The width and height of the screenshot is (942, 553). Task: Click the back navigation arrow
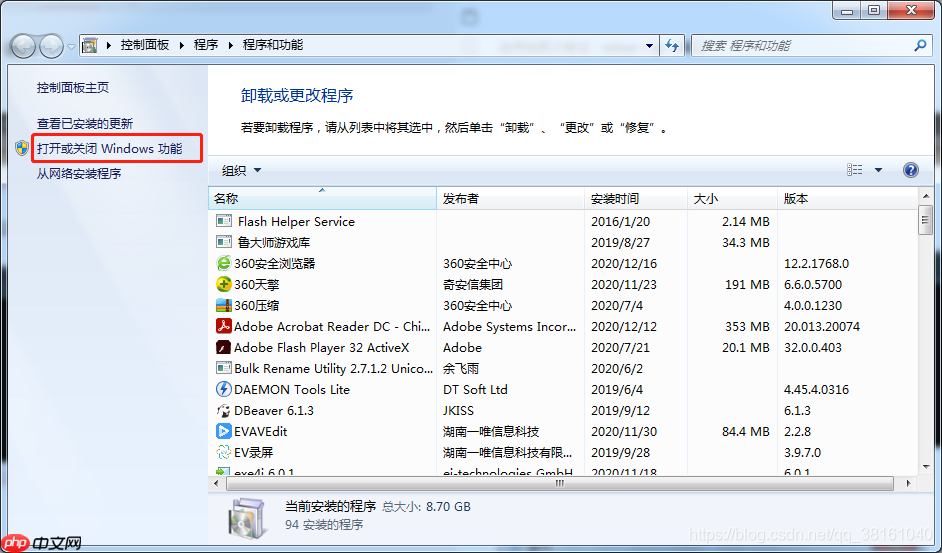point(24,46)
